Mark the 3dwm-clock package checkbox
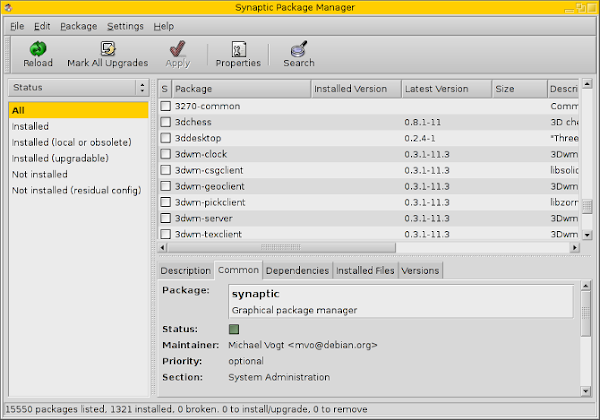Viewport: 600px width, 420px height. pos(165,154)
